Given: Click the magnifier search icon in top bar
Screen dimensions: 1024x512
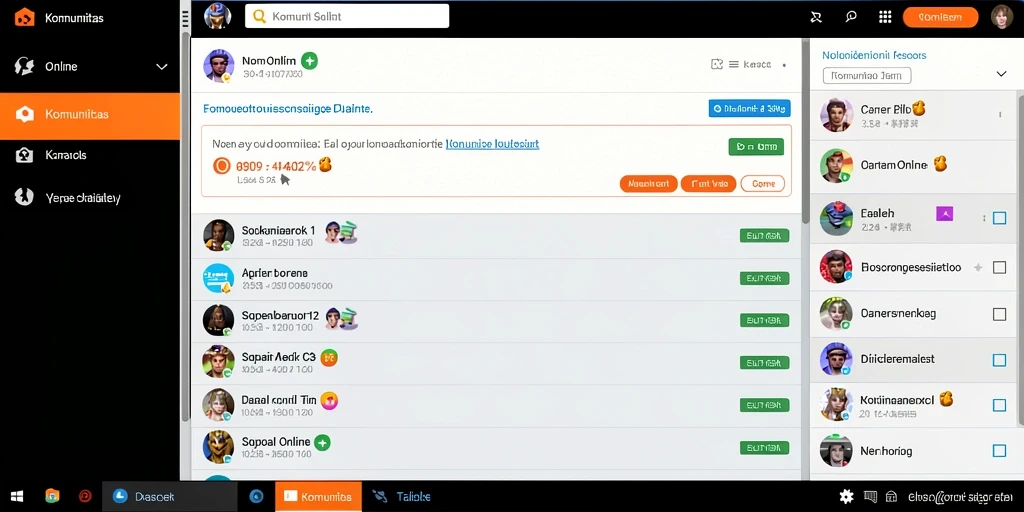Looking at the screenshot, I should pos(851,17).
